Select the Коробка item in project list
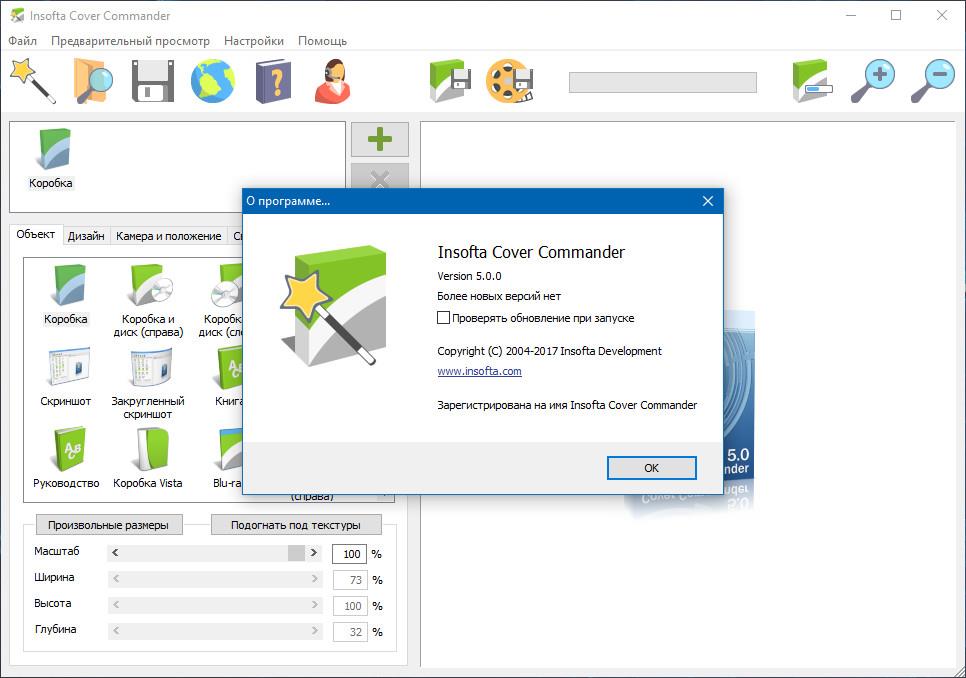 [51, 158]
